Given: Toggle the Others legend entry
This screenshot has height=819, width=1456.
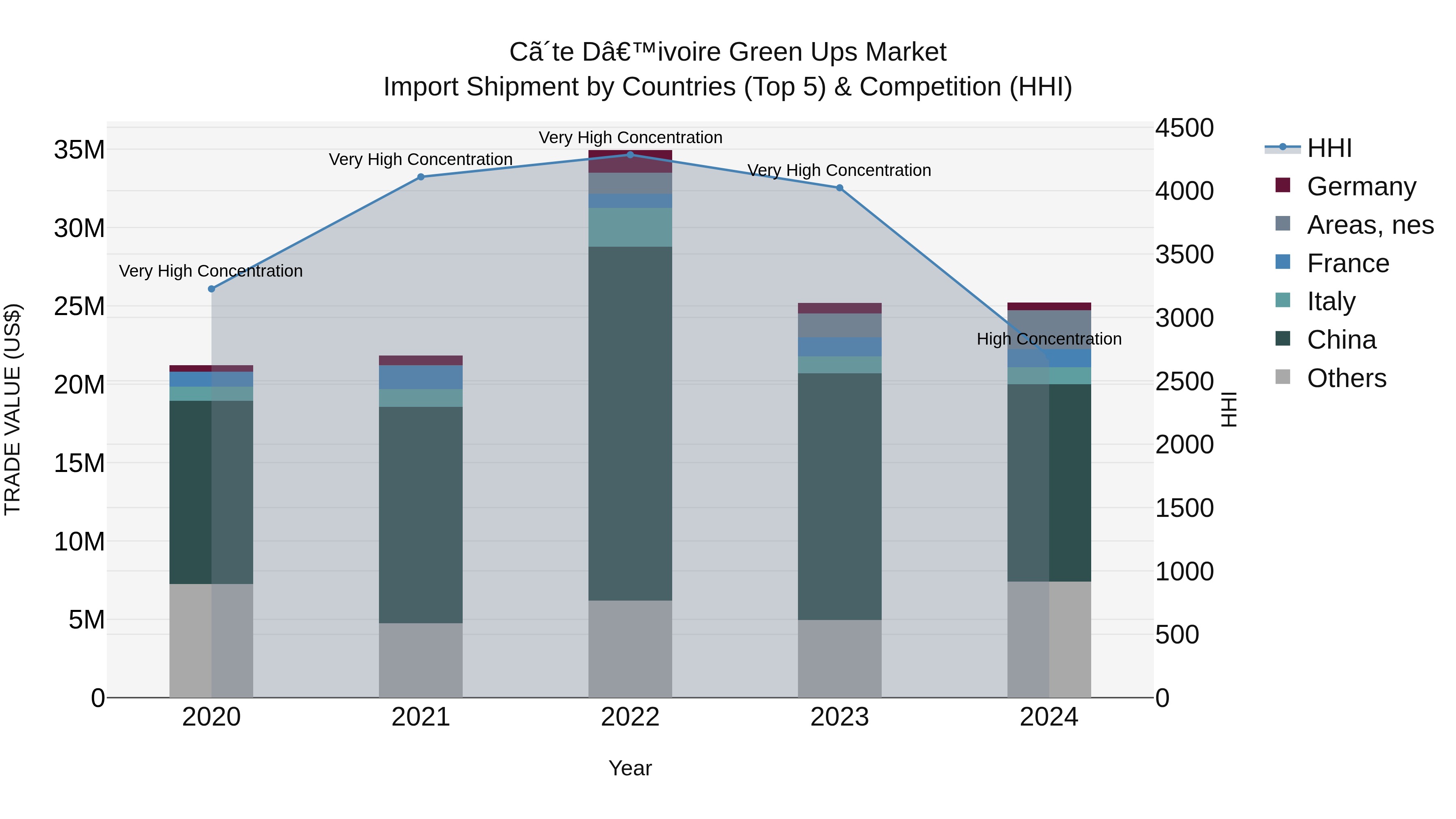Looking at the screenshot, I should [x=1331, y=378].
